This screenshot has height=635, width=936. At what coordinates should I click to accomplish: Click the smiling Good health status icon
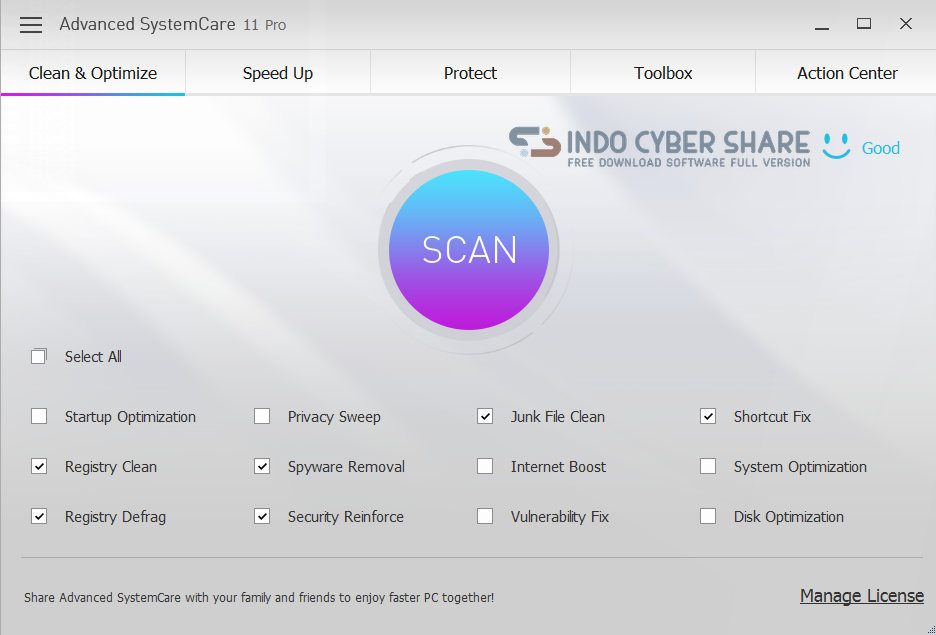click(x=835, y=147)
